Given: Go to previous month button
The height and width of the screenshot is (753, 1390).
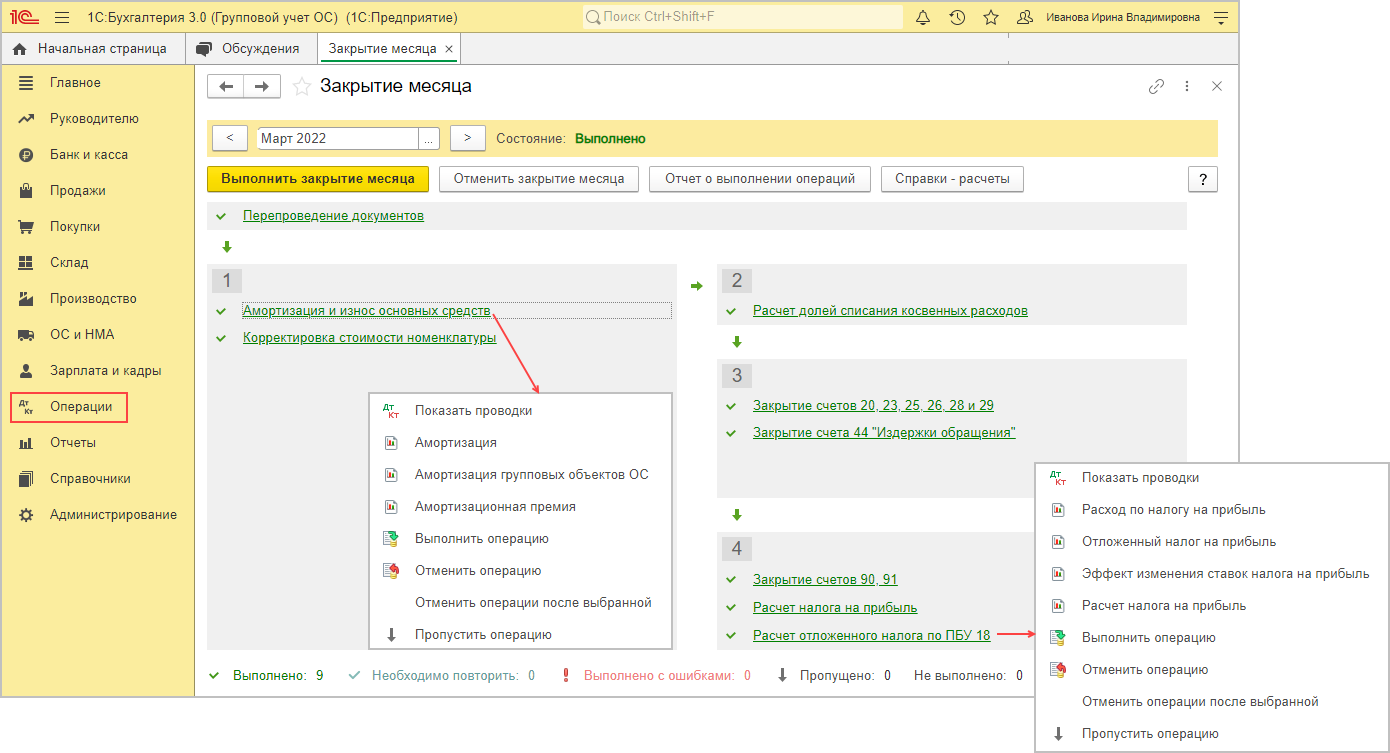Looking at the screenshot, I should coord(230,138).
